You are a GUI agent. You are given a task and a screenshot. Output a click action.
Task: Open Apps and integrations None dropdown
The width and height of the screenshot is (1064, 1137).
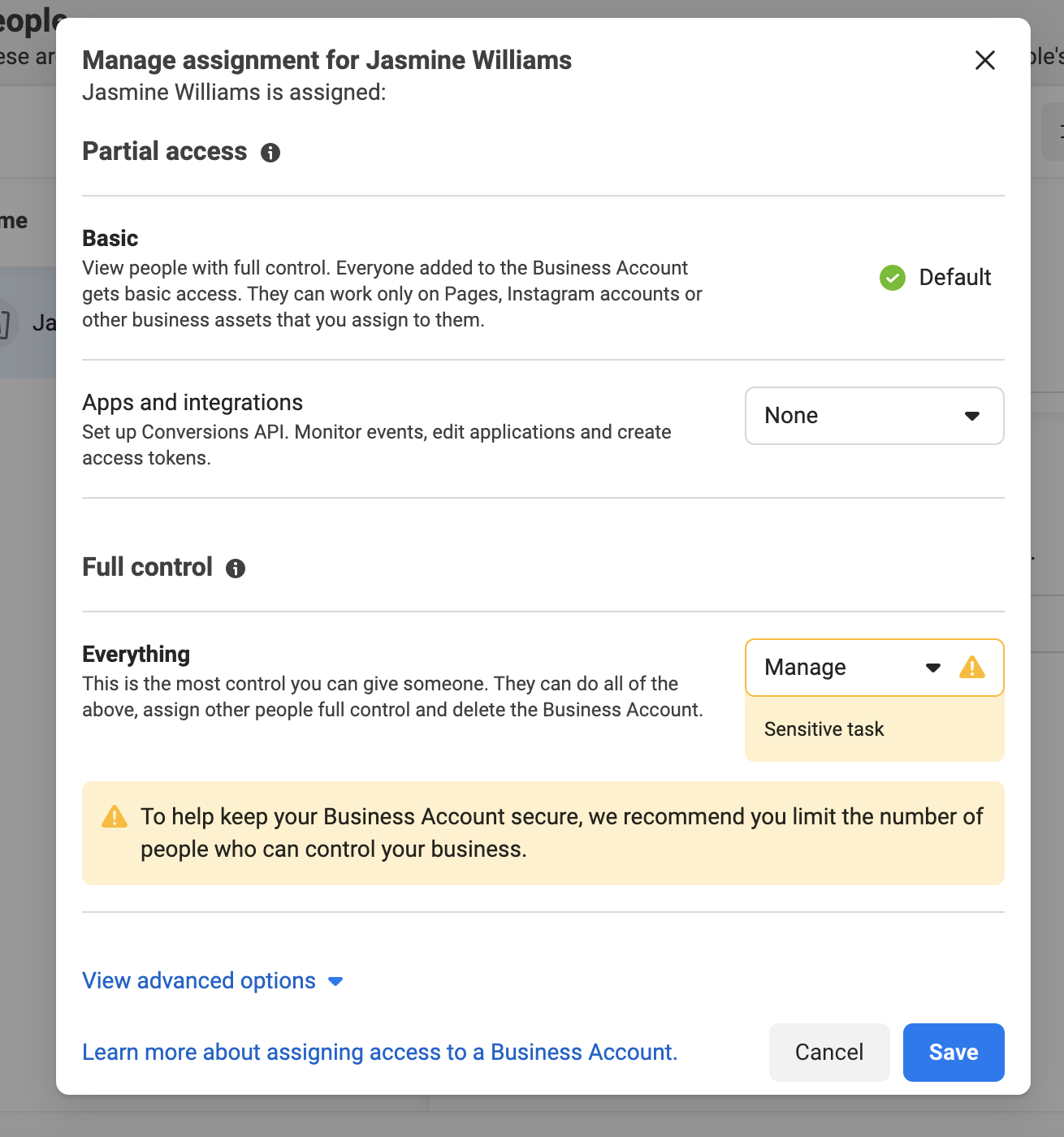[x=874, y=416]
